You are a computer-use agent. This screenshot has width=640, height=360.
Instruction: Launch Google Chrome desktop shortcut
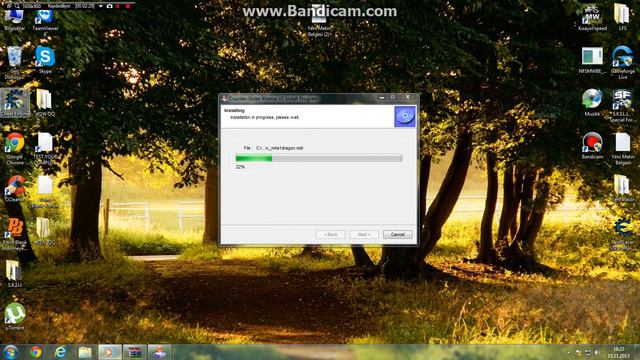(x=15, y=148)
